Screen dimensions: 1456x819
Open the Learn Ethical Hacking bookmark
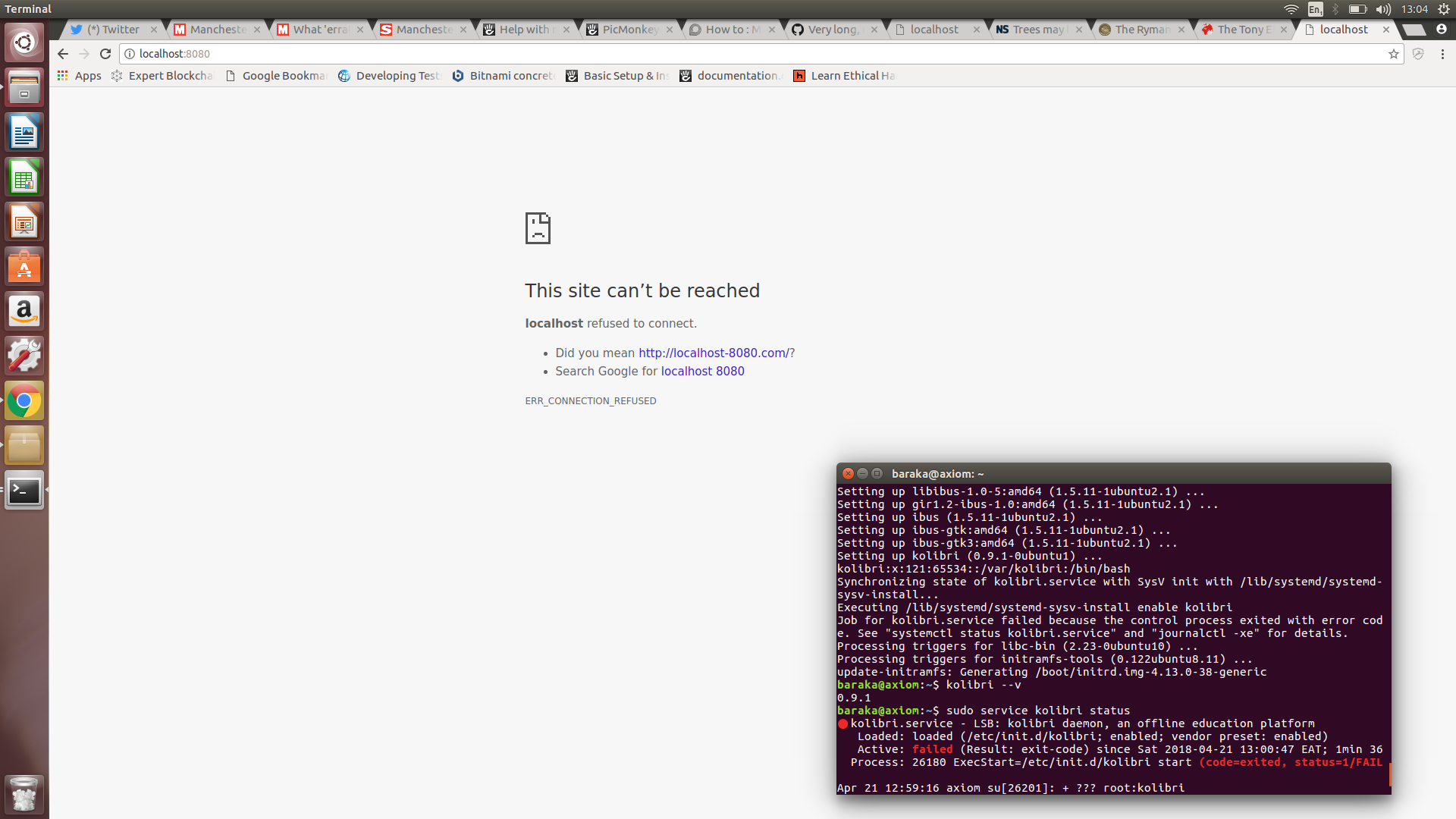click(844, 76)
